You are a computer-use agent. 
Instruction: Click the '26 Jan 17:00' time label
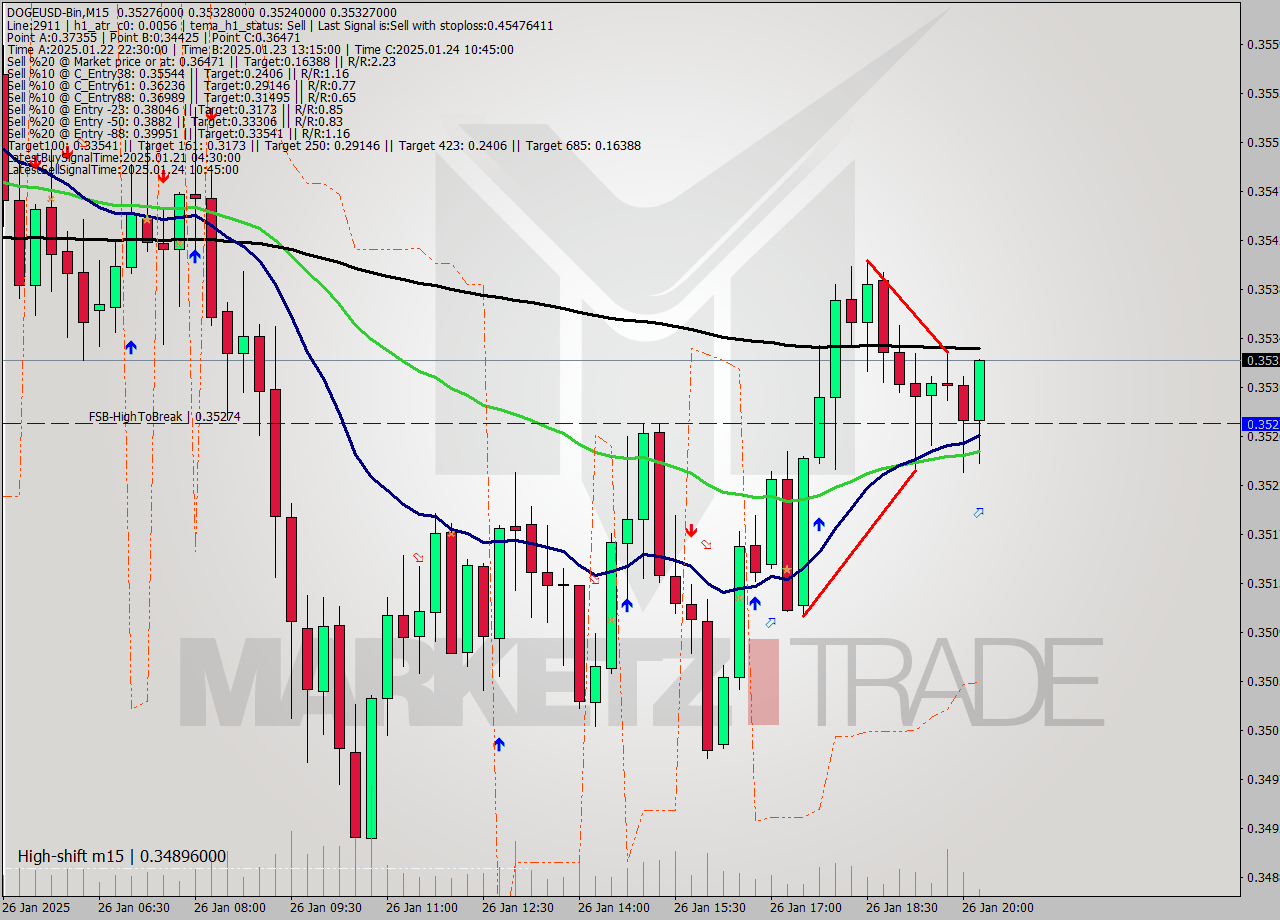(x=806, y=907)
